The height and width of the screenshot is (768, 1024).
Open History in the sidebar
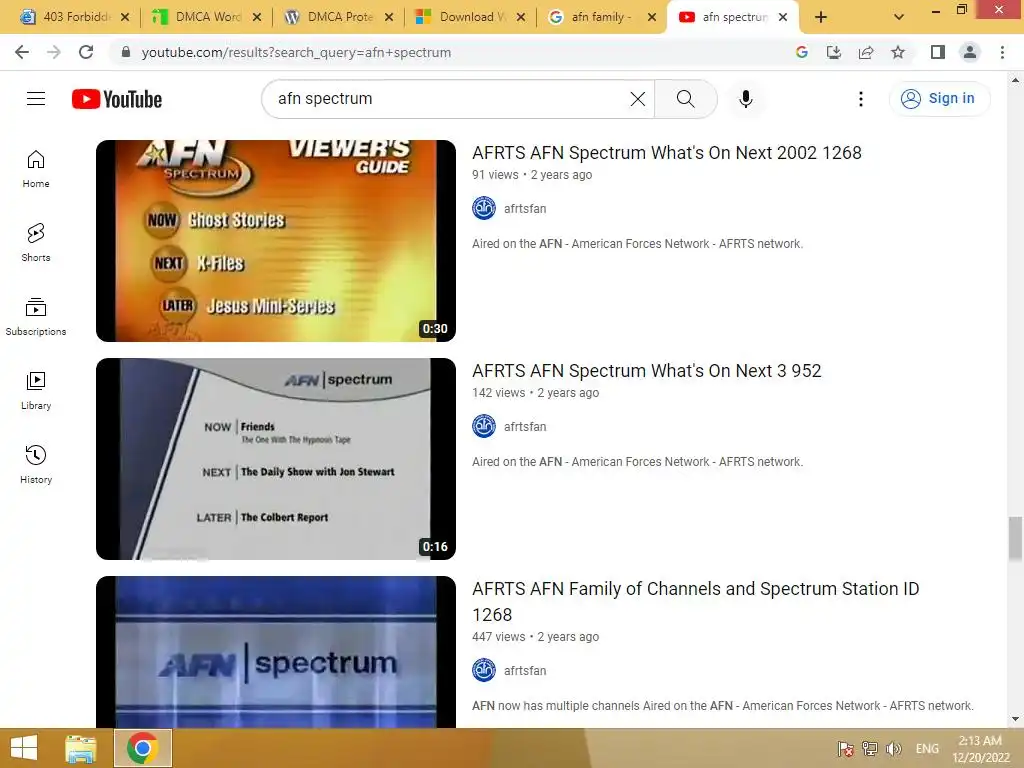pyautogui.click(x=36, y=464)
